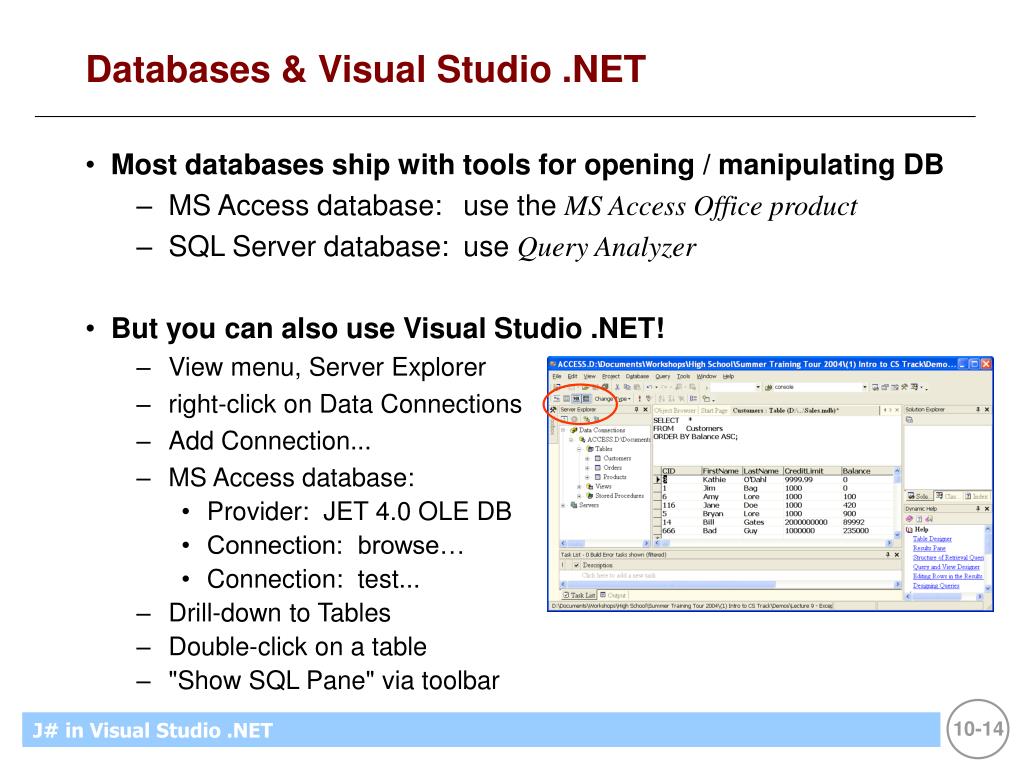
Task: Show the Diagram Pane via query toolbar
Action: pos(556,398)
